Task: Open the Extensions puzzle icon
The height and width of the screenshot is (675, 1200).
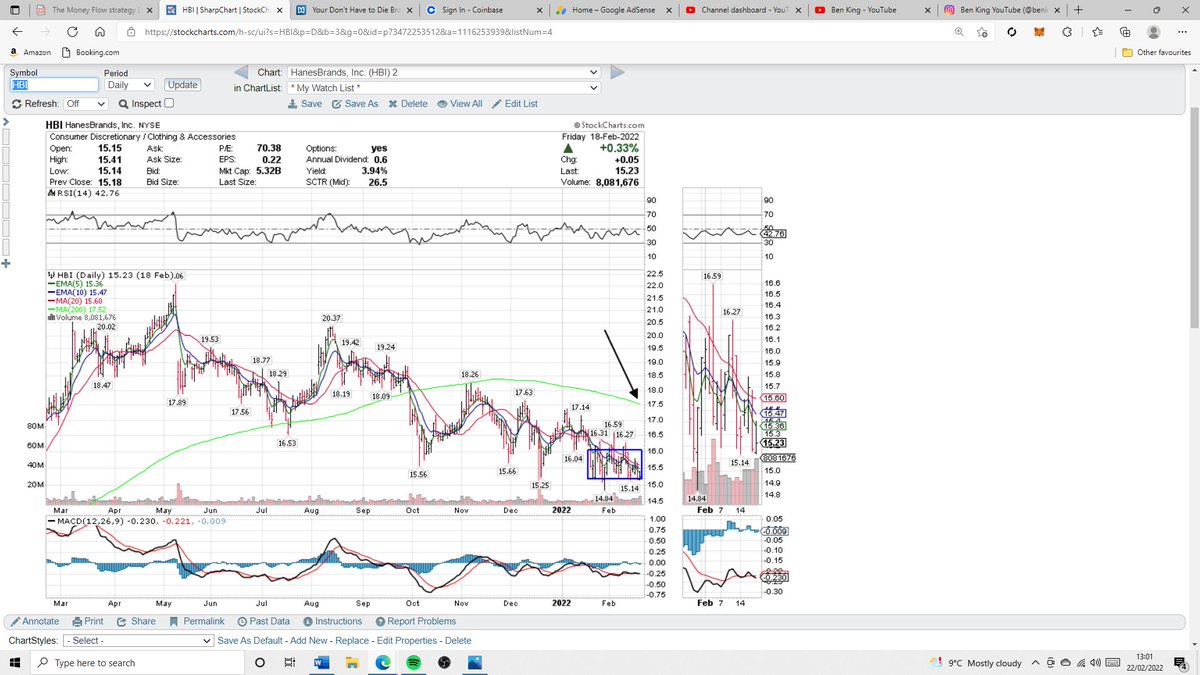Action: pos(1066,32)
